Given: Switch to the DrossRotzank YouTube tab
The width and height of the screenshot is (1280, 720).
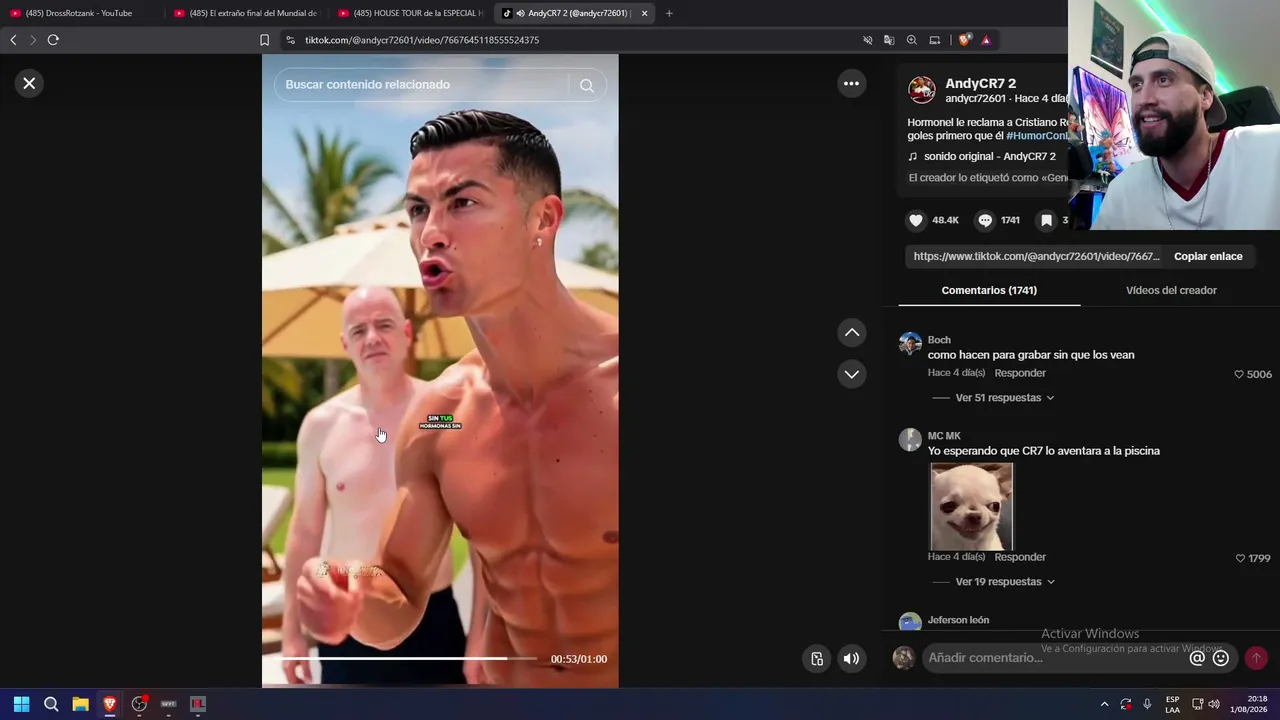Looking at the screenshot, I should 80,13.
